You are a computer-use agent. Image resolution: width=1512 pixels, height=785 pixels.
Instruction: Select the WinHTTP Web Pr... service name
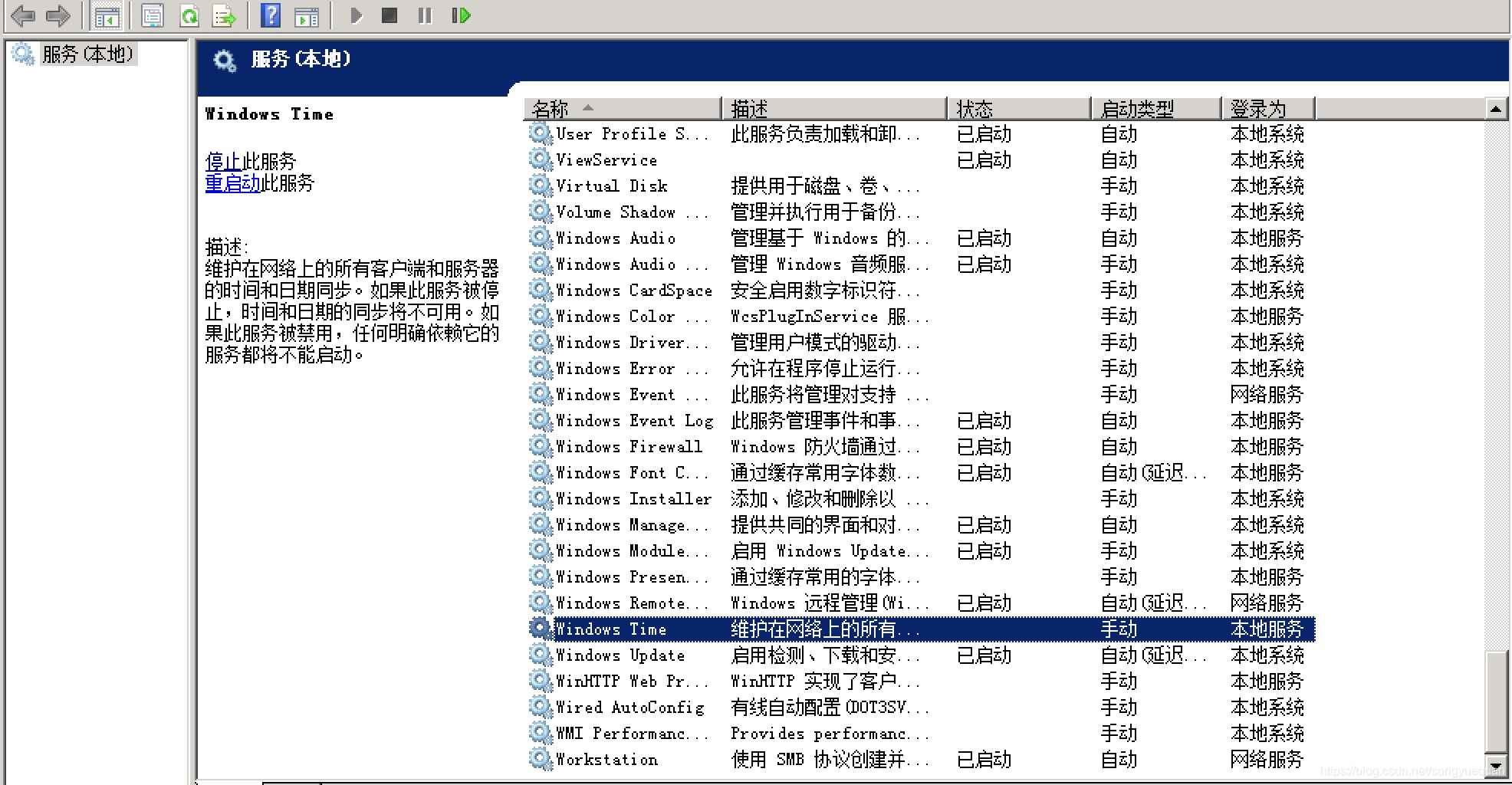point(632,681)
